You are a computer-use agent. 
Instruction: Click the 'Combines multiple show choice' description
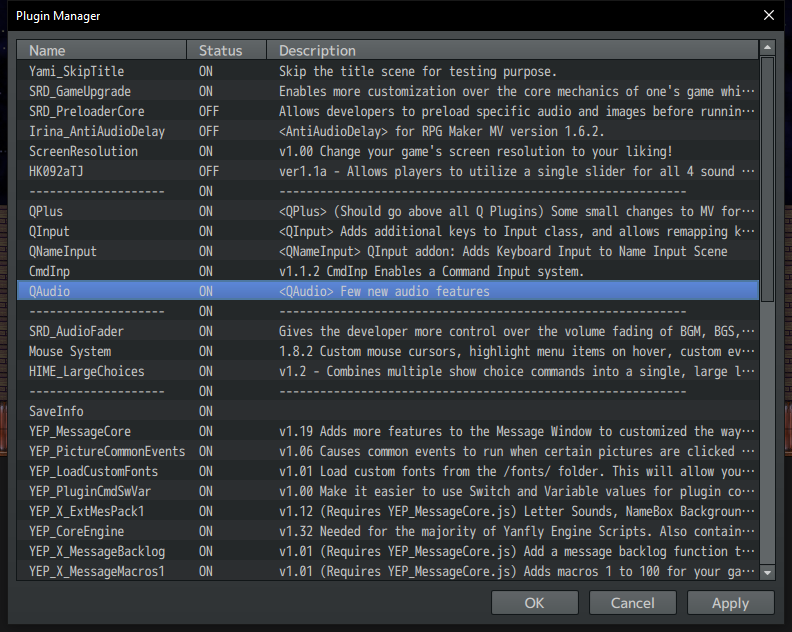pos(516,371)
